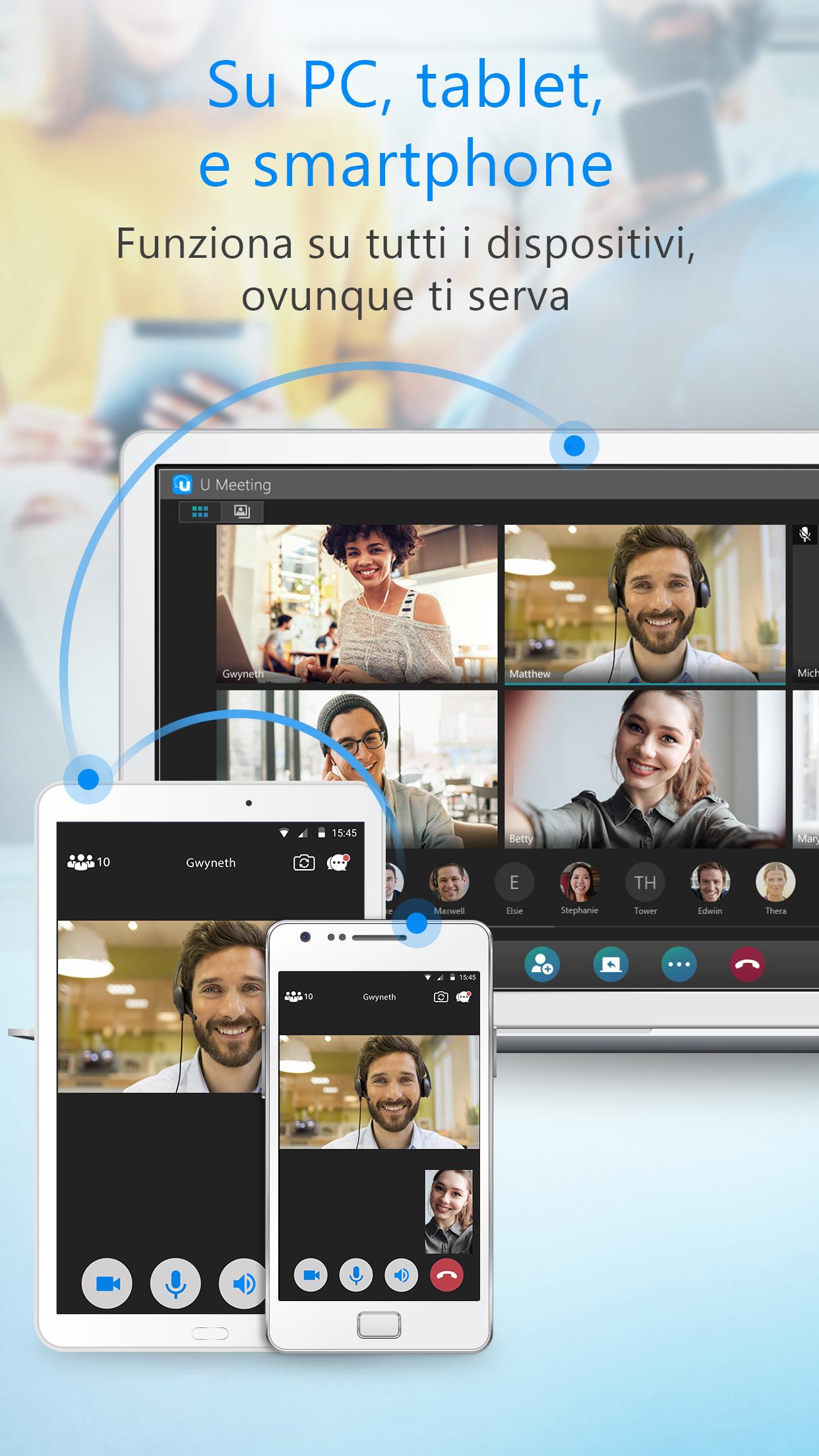The width and height of the screenshot is (819, 1456).
Task: Click Stephanie's participant avatar
Action: point(580,882)
